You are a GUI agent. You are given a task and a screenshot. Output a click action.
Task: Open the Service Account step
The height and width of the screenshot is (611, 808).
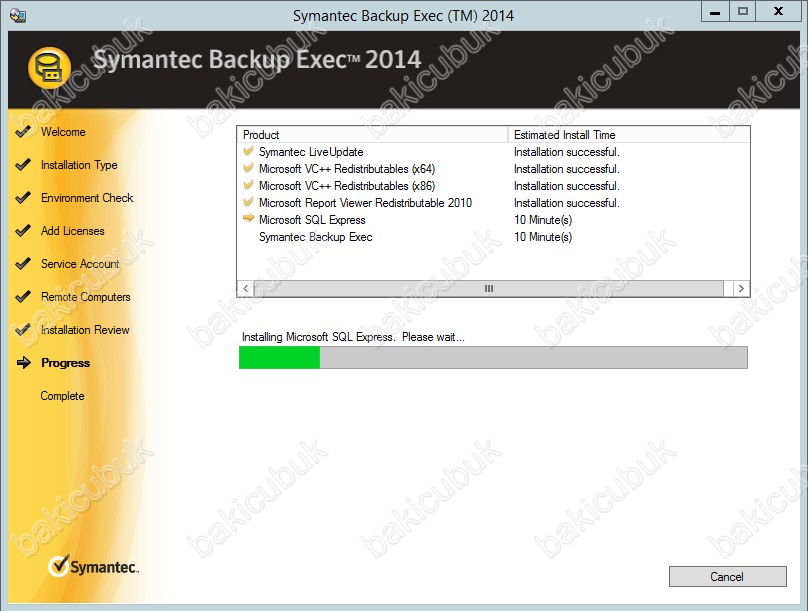80,264
